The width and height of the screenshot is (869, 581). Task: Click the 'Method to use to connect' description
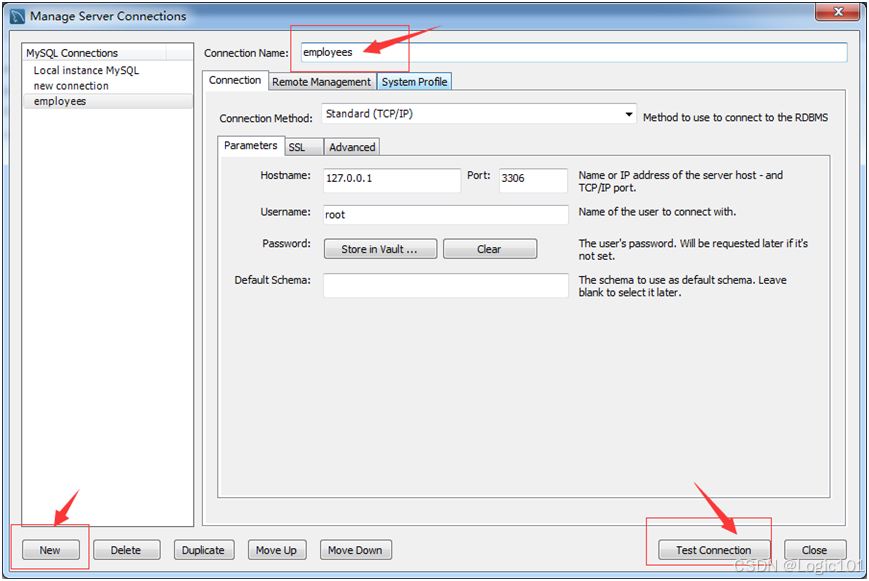point(735,118)
